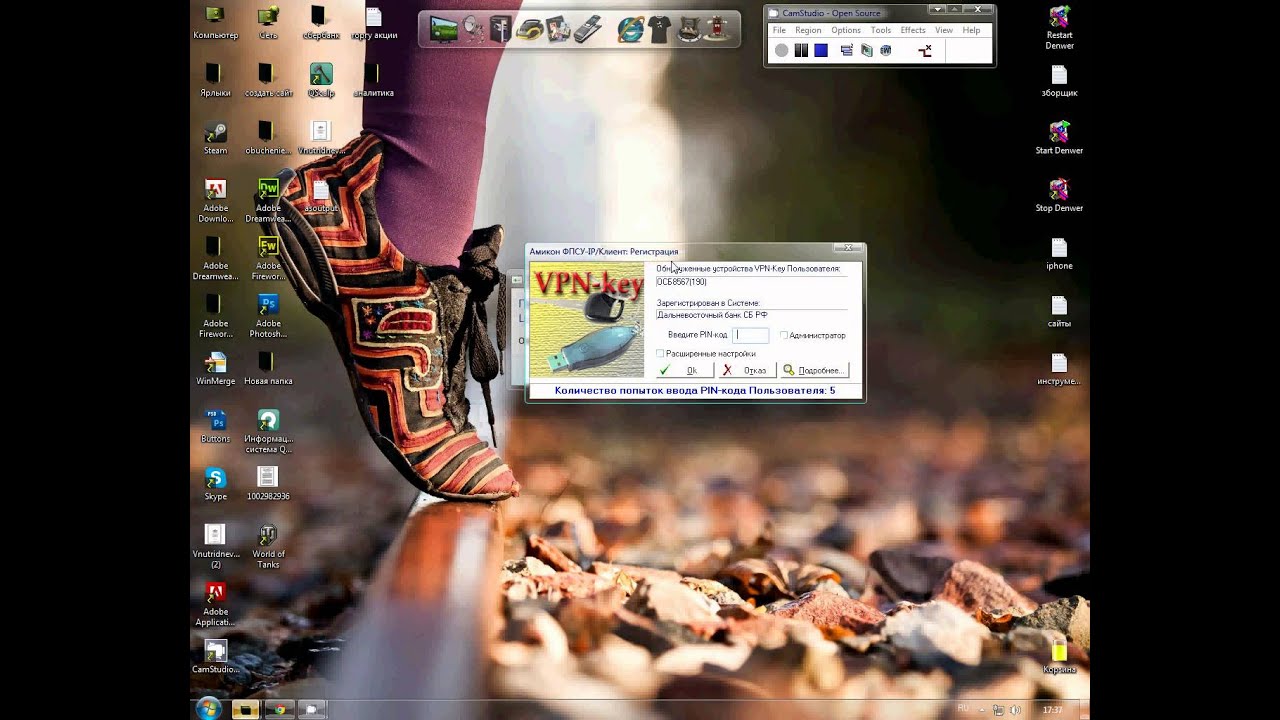Click the black t-shirt dock icon
The image size is (1280, 720).
click(x=659, y=29)
